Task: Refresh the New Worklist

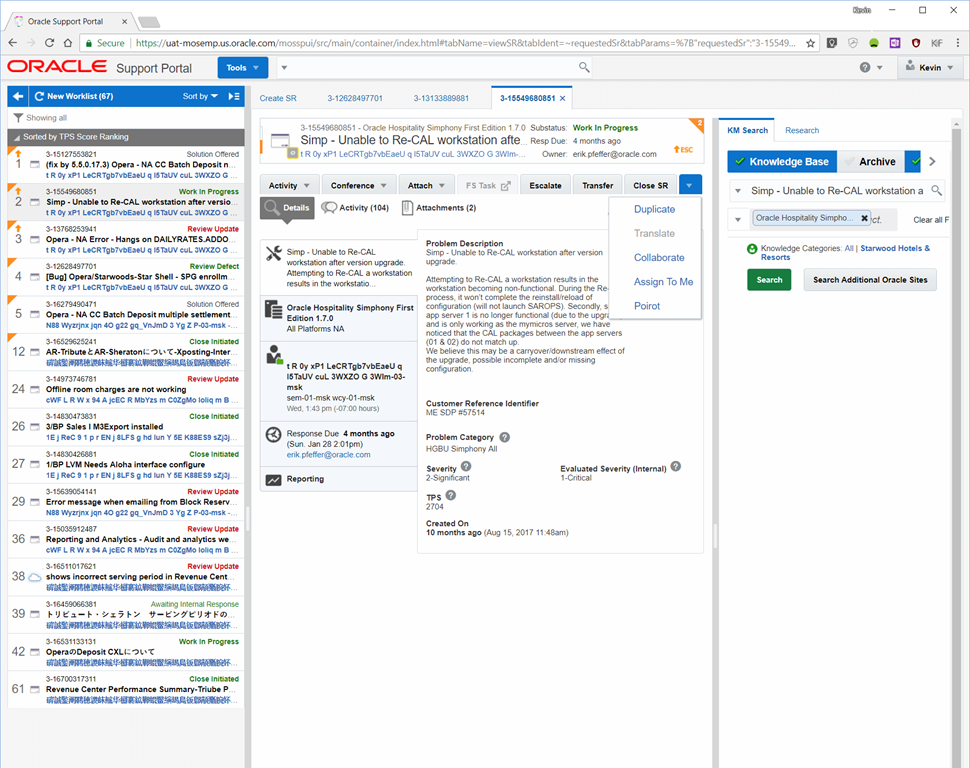Action: click(x=39, y=96)
